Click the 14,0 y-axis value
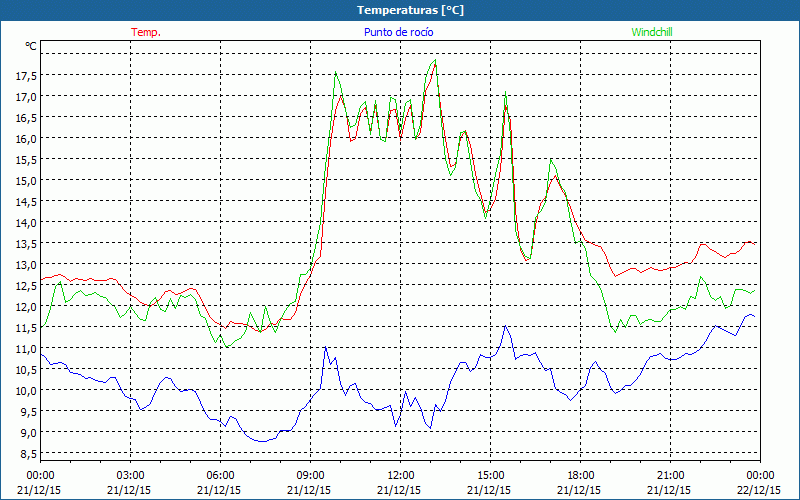 point(26,222)
